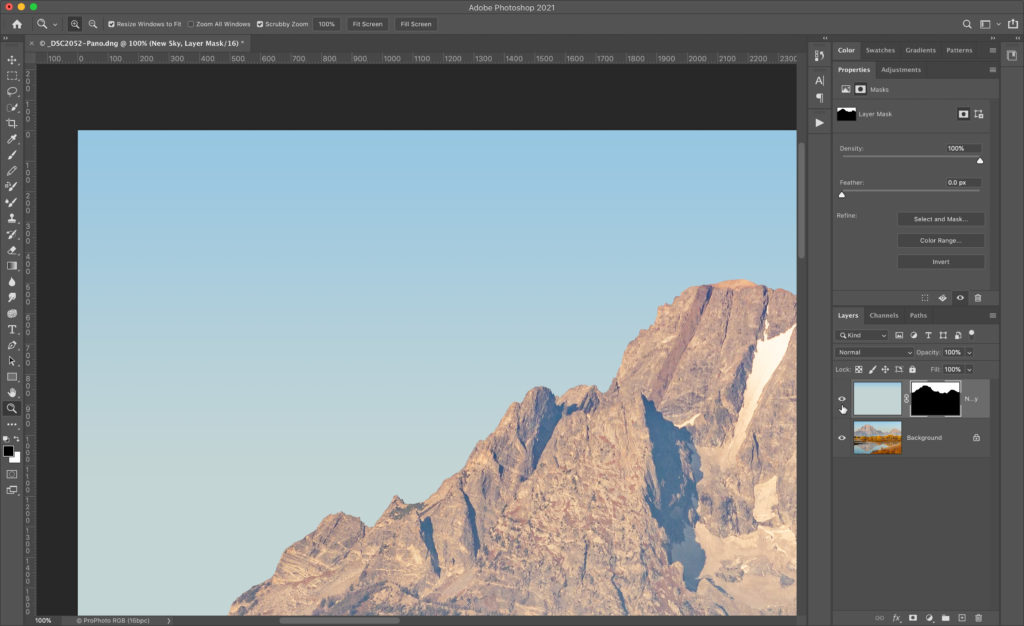Screen dimensions: 1024x626
Task: Open the layer Kind filter dropdown
Action: (863, 335)
